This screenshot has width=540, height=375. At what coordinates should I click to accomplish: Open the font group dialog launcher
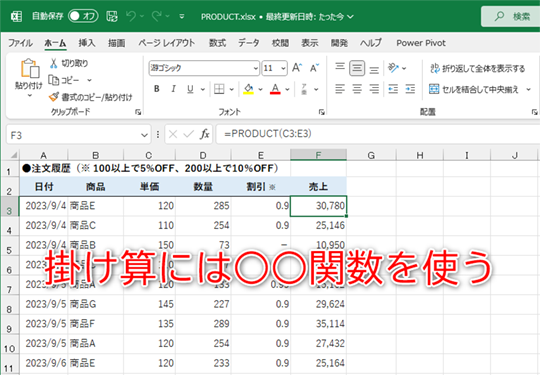[x=322, y=112]
